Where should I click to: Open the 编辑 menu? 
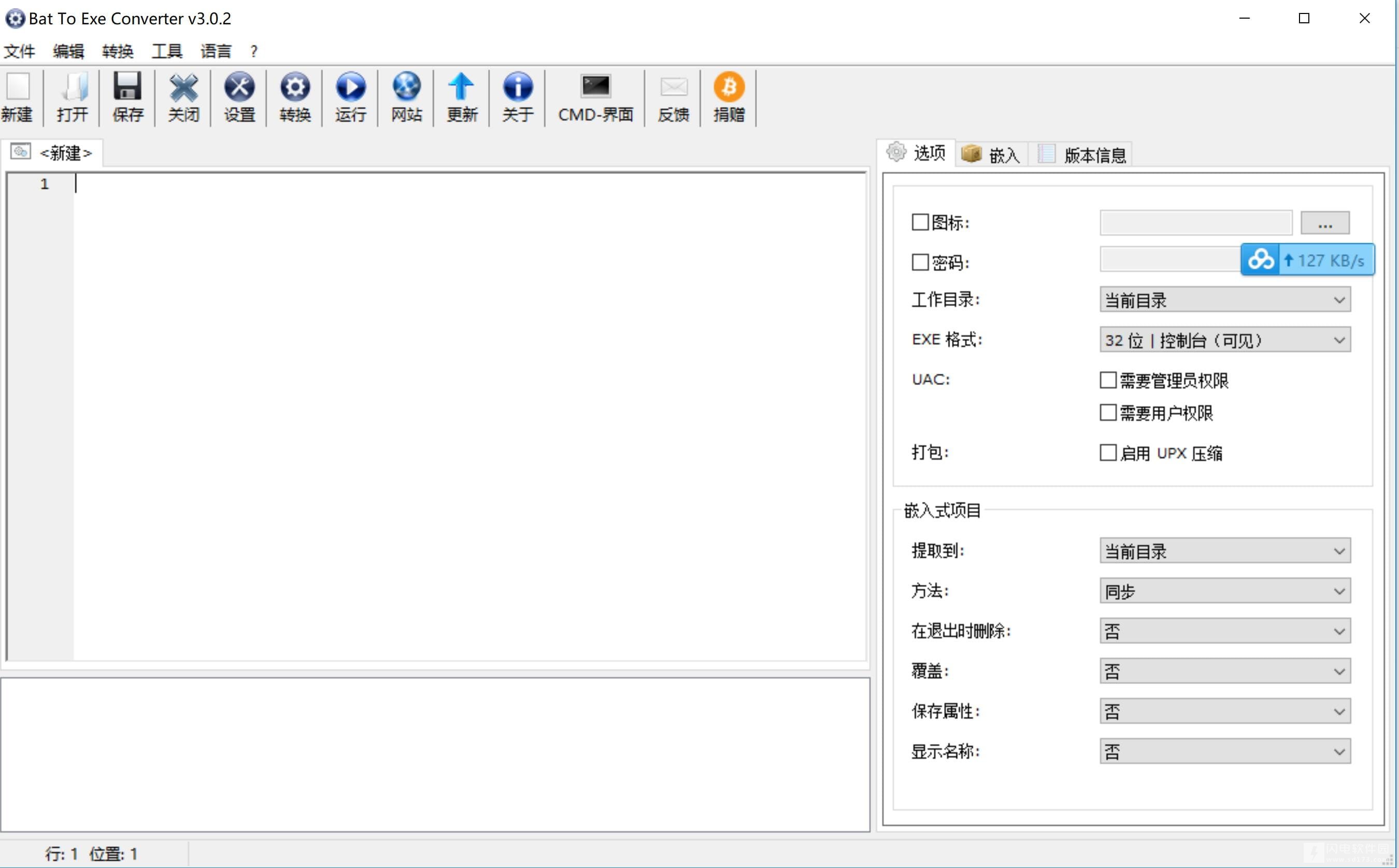(68, 51)
